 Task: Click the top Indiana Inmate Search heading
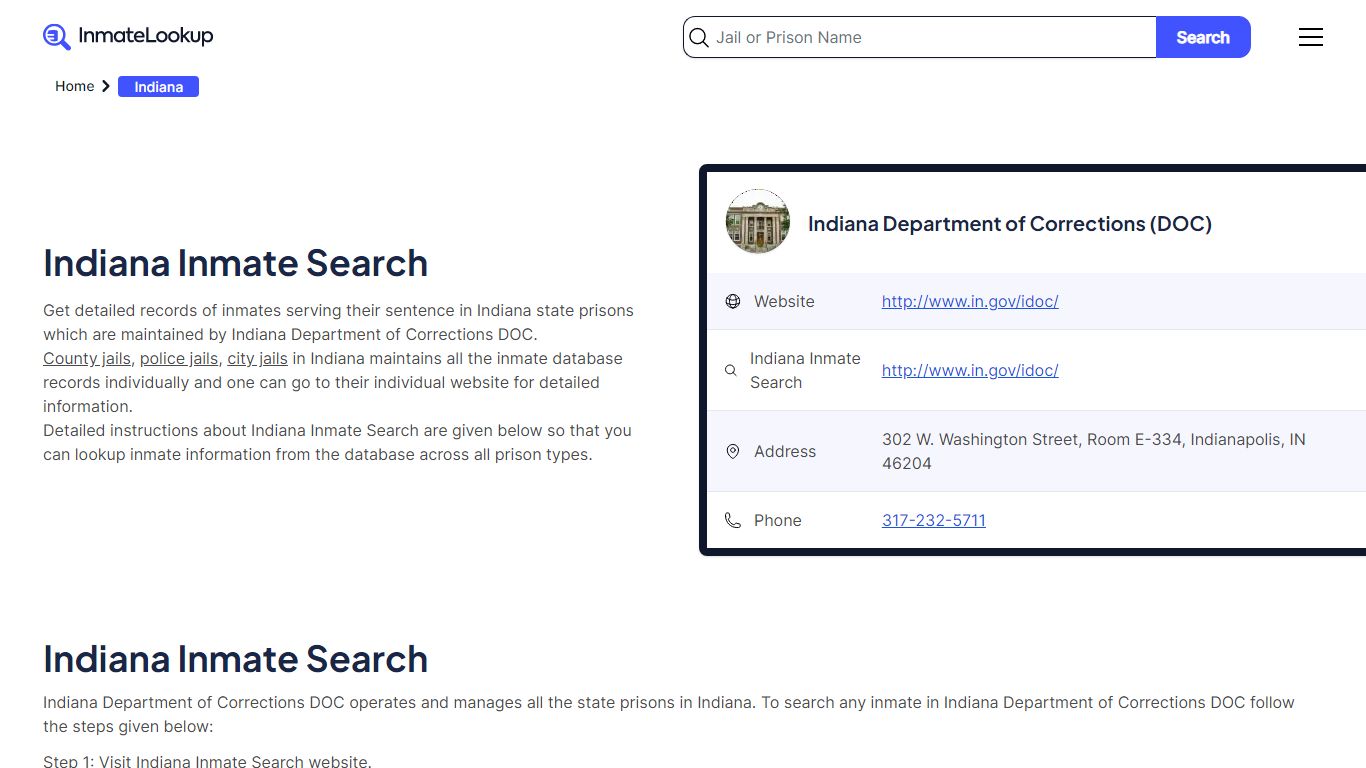(236, 263)
